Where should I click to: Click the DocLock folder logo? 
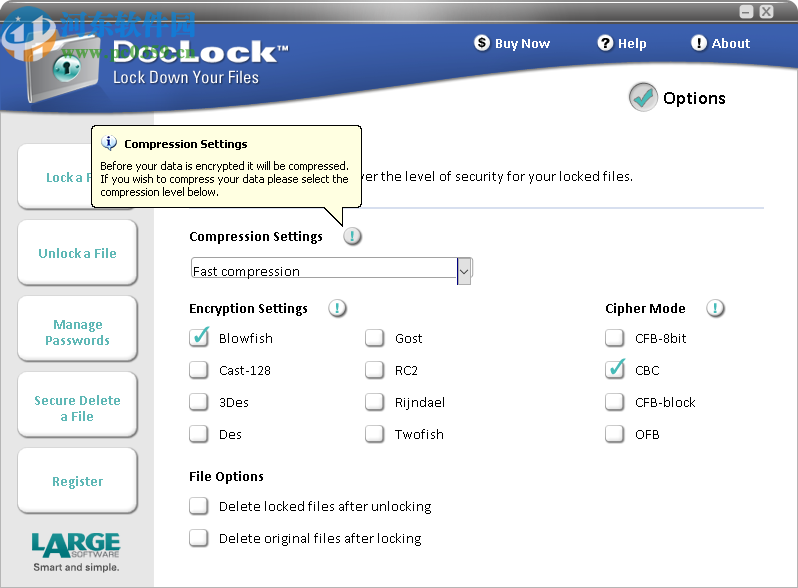64,69
